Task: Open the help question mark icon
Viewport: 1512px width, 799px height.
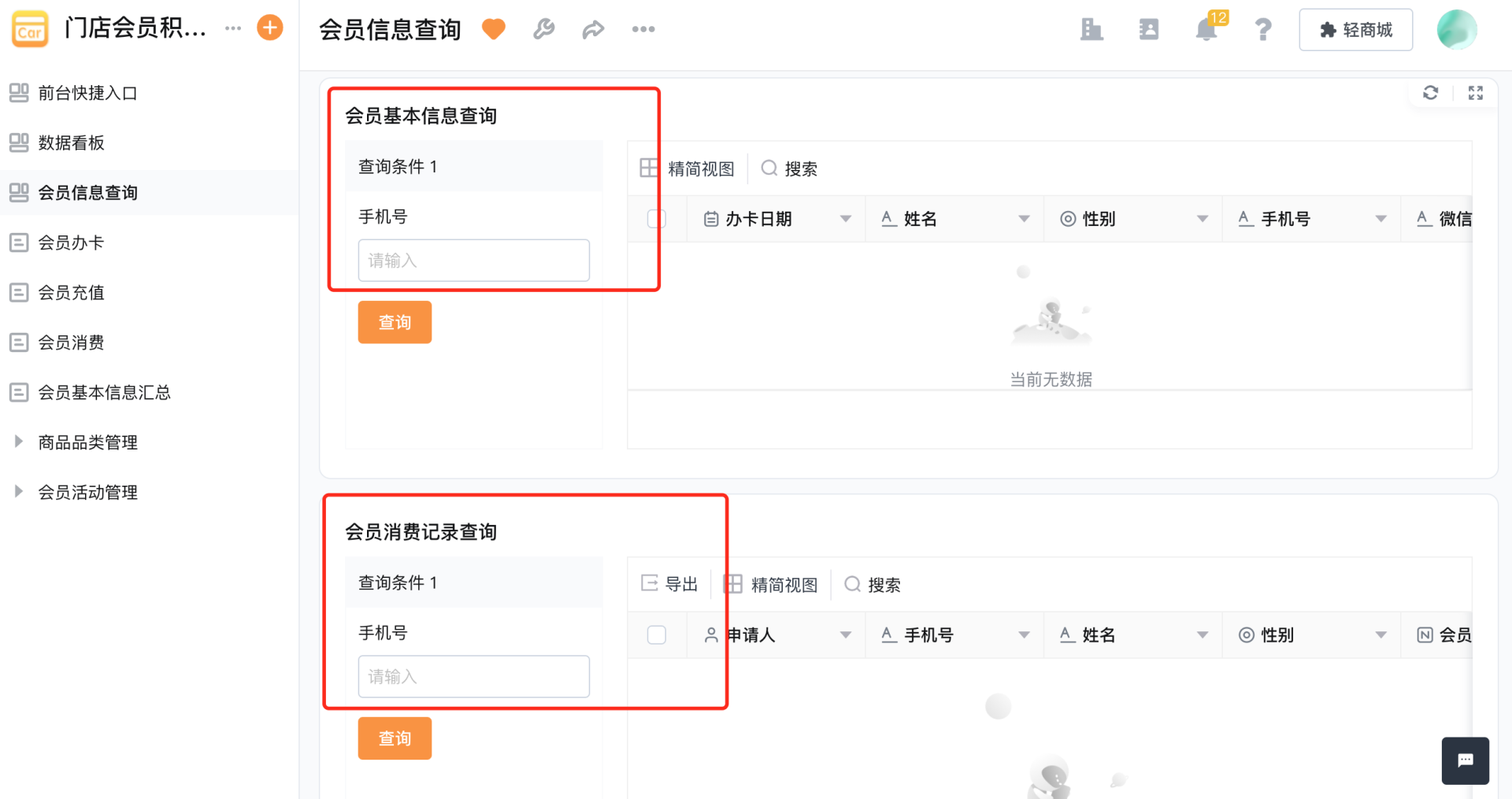Action: (1262, 30)
